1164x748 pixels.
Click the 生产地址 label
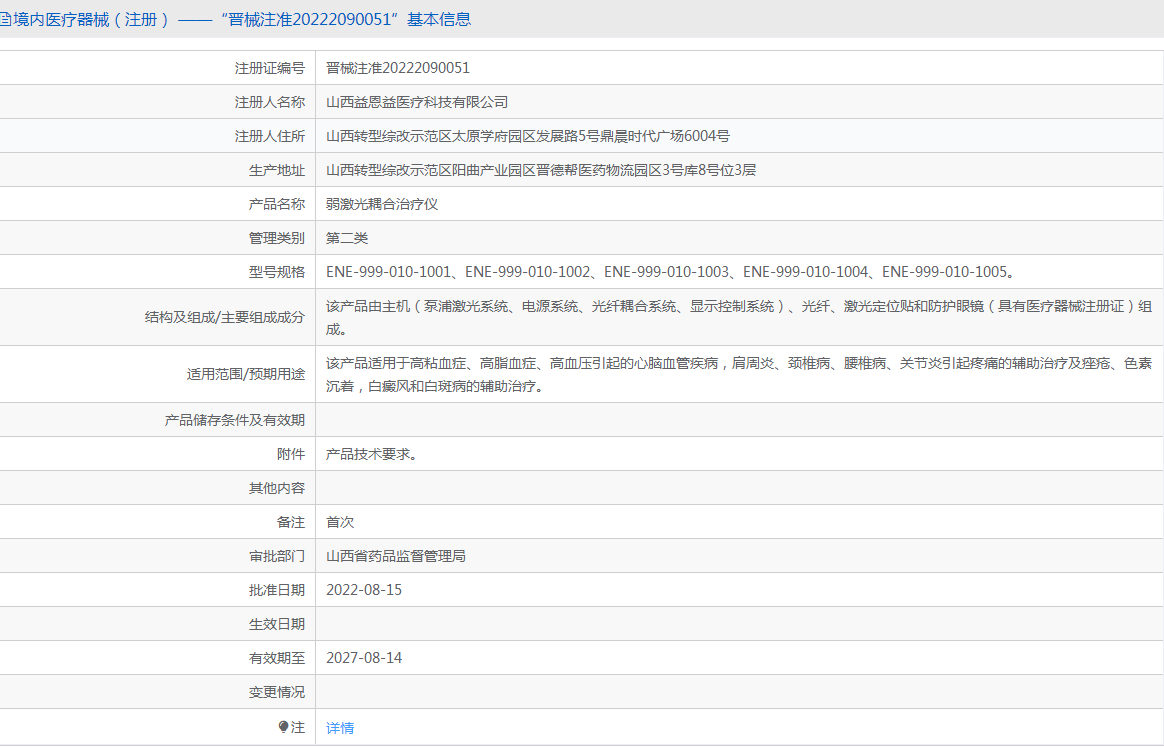(x=277, y=171)
